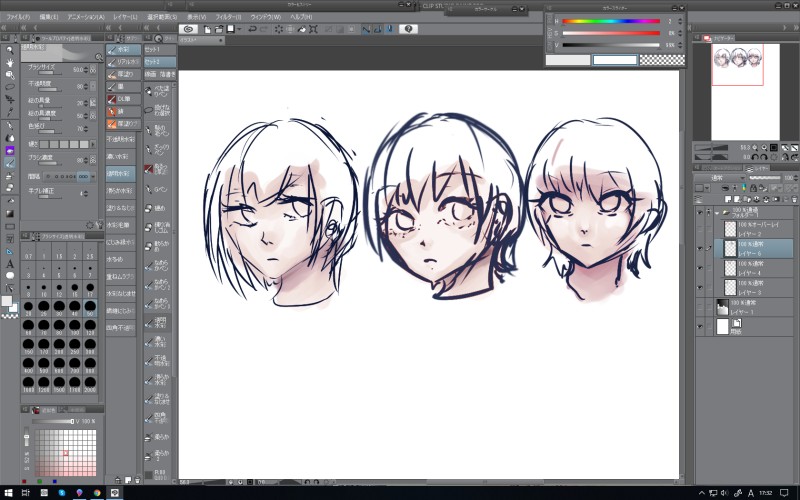Viewport: 800px width, 500px height.
Task: Adjust layer opacity 100 stepper
Action: pyautogui.click(x=797, y=178)
